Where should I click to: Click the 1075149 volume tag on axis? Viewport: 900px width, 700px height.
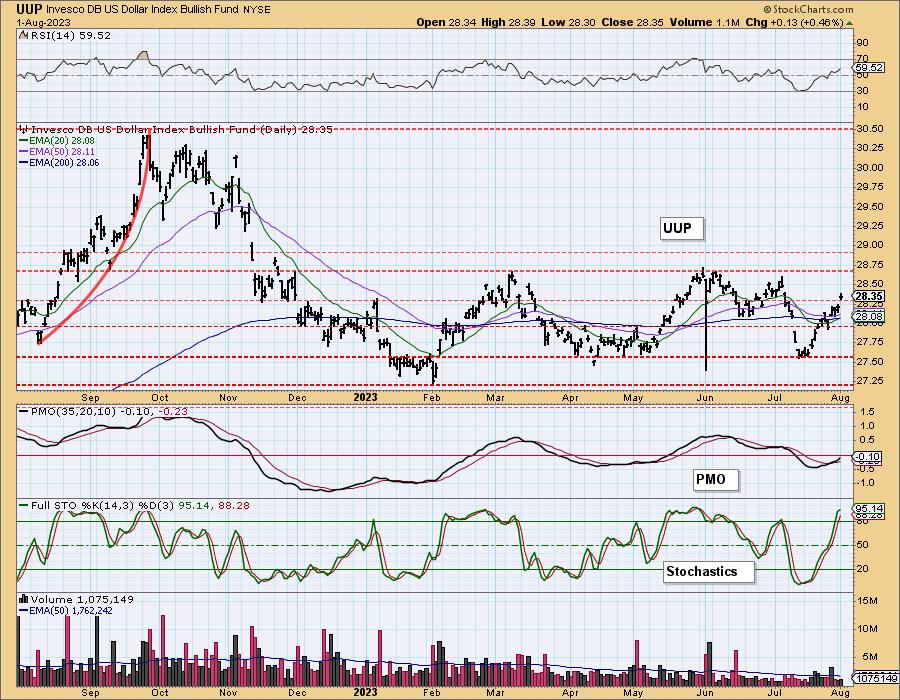point(876,679)
